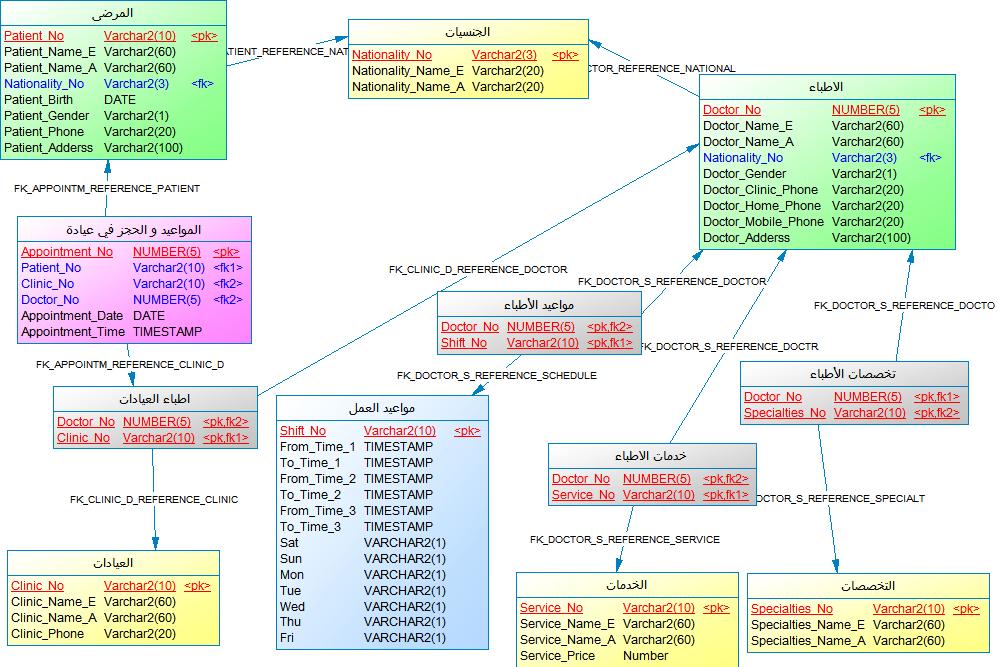Select the الجنسيات nationalities table title

point(467,32)
